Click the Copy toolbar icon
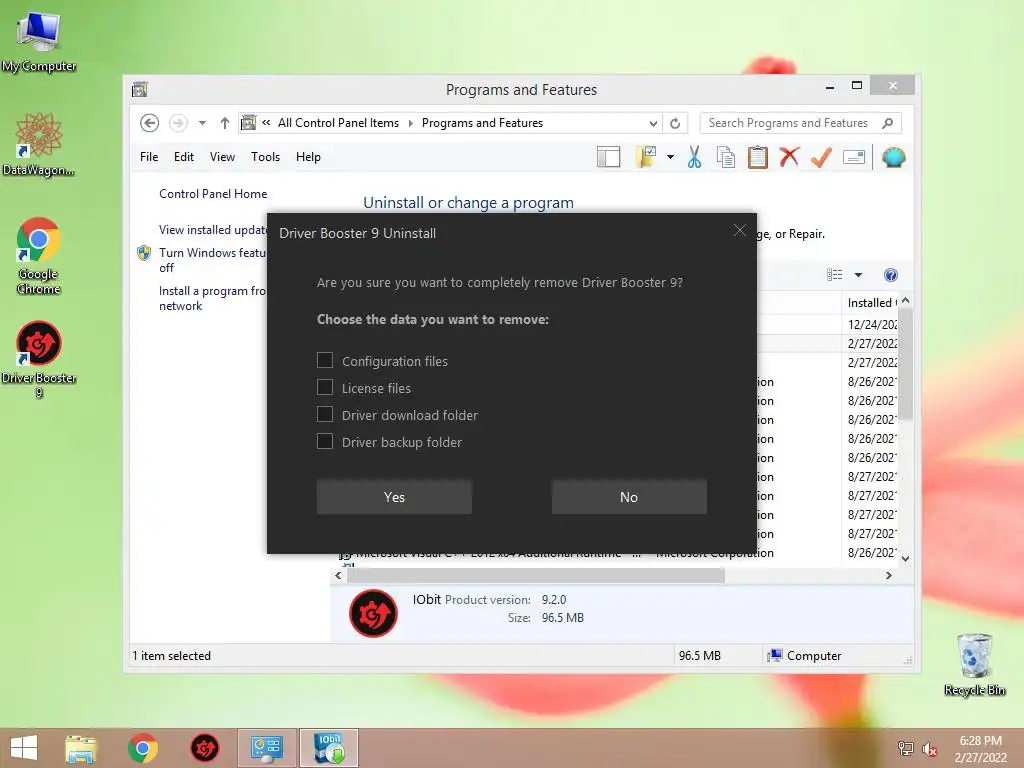Viewport: 1024px width, 768px height. click(x=726, y=157)
